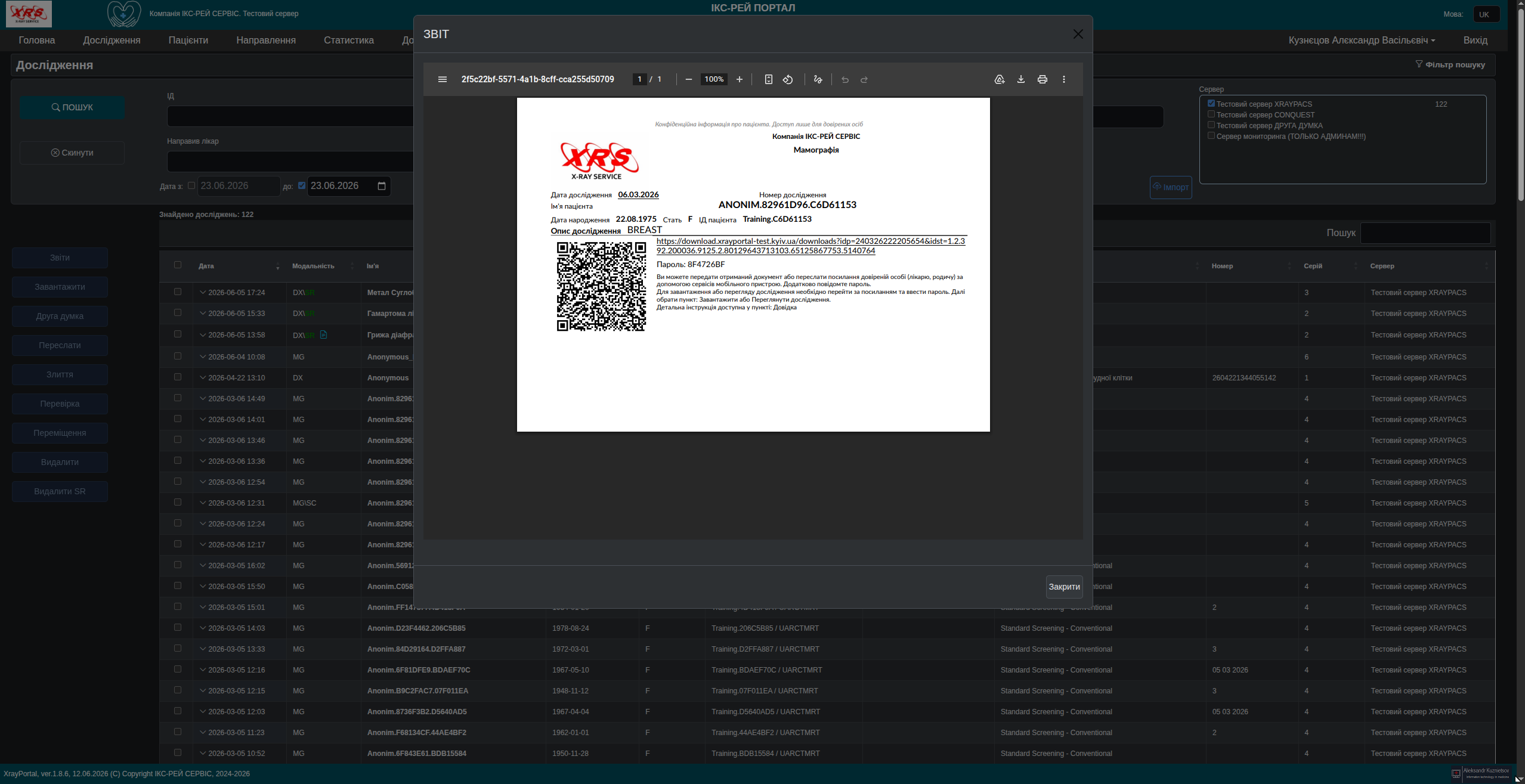Sort by Серій column arrows
Viewport: 1525px width, 784px height.
click(1356, 266)
